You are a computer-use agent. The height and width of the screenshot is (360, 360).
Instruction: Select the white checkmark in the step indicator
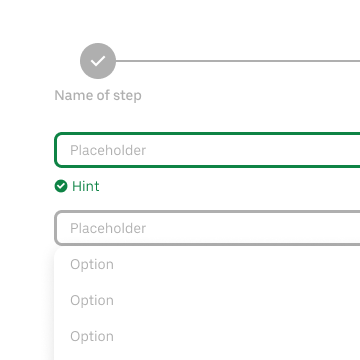point(98,61)
